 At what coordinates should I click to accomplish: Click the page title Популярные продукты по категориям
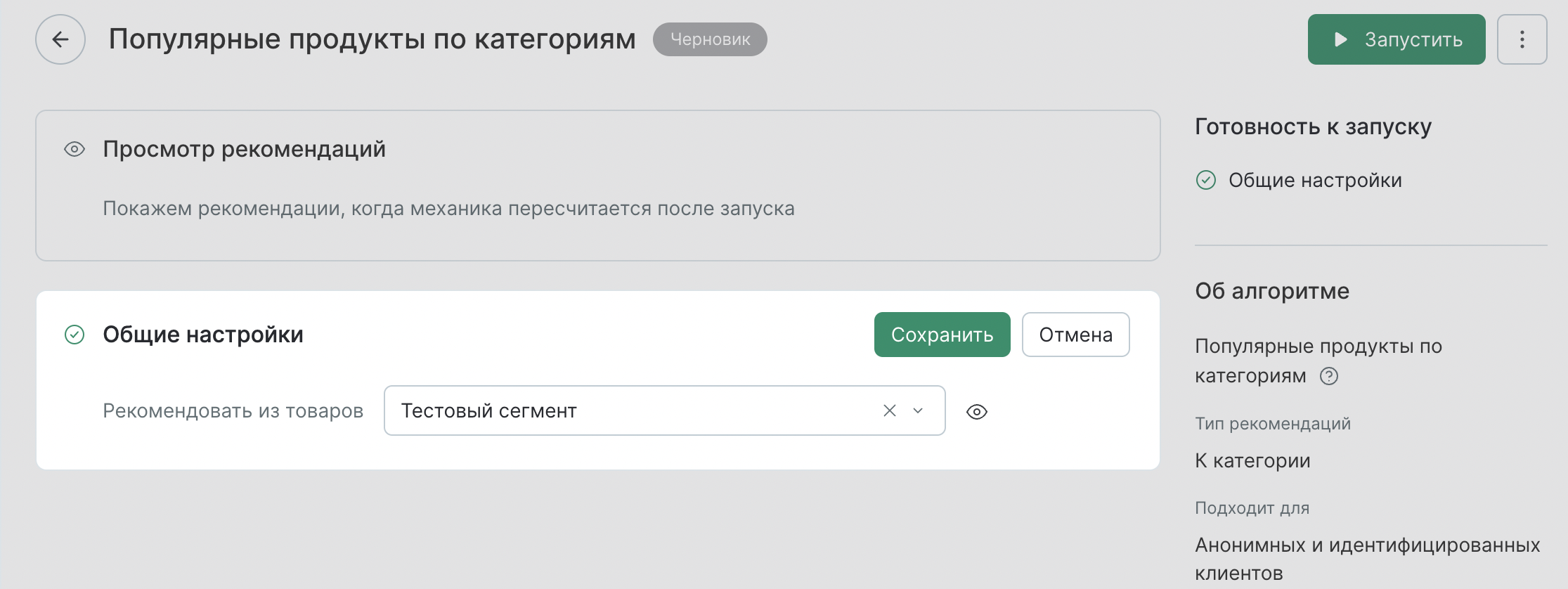(x=372, y=39)
